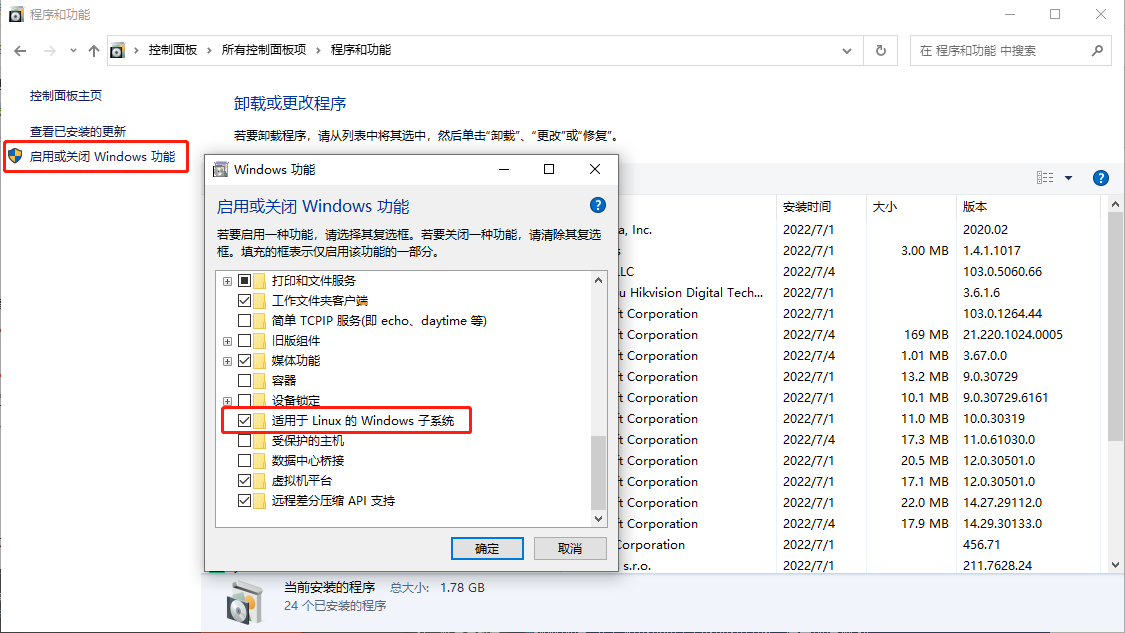Refresh the Programs and Features view
The width and height of the screenshot is (1125, 633).
[880, 51]
